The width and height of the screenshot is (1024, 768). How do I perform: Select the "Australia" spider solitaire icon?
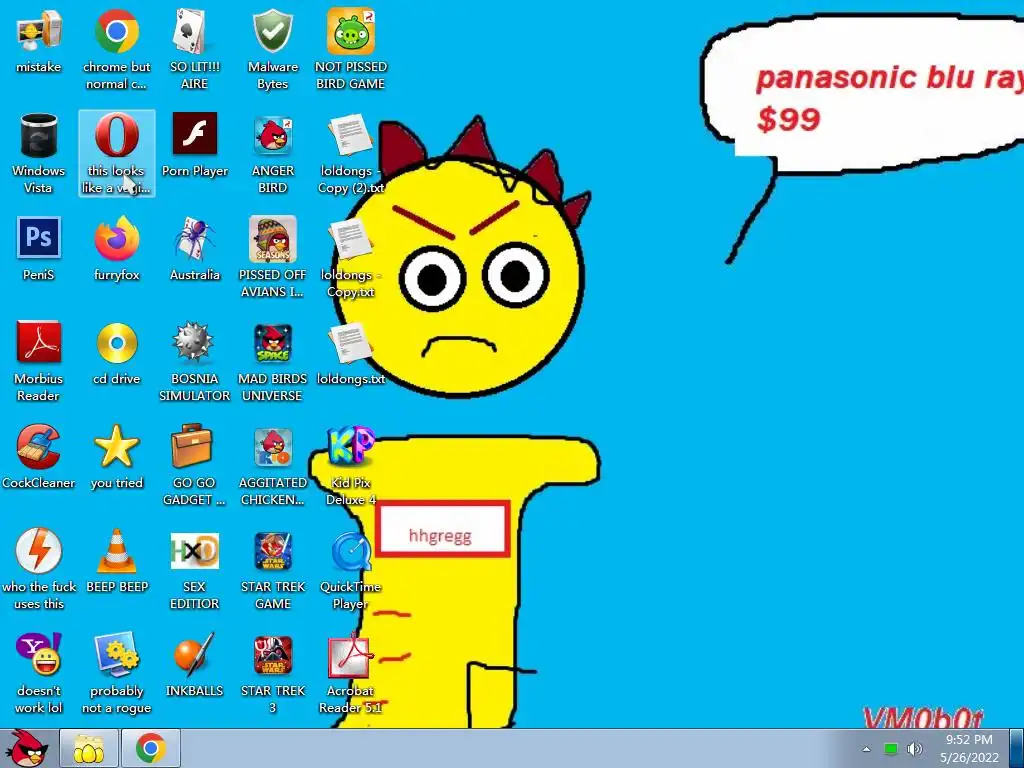tap(194, 240)
